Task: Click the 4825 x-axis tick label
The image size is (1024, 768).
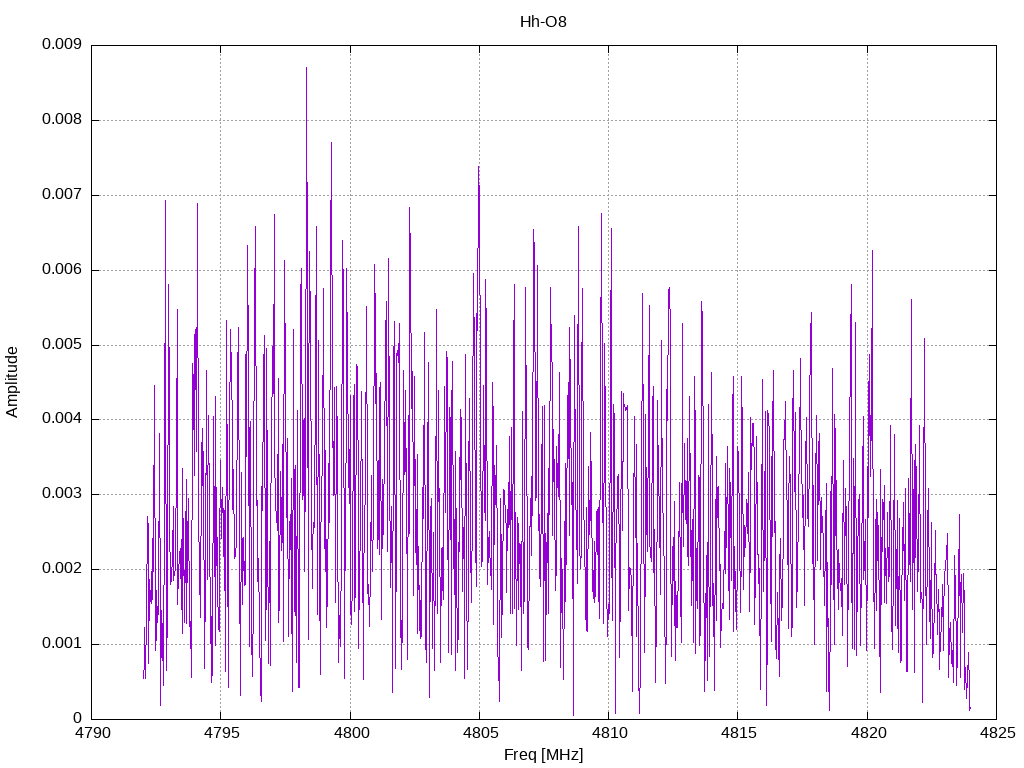Action: [x=997, y=733]
